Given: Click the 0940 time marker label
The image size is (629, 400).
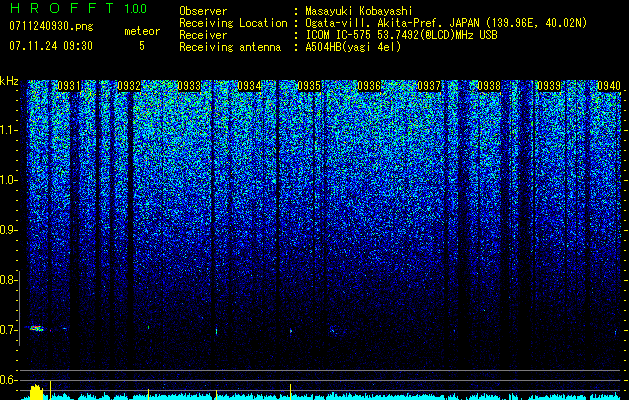Looking at the screenshot, I should (609, 86).
